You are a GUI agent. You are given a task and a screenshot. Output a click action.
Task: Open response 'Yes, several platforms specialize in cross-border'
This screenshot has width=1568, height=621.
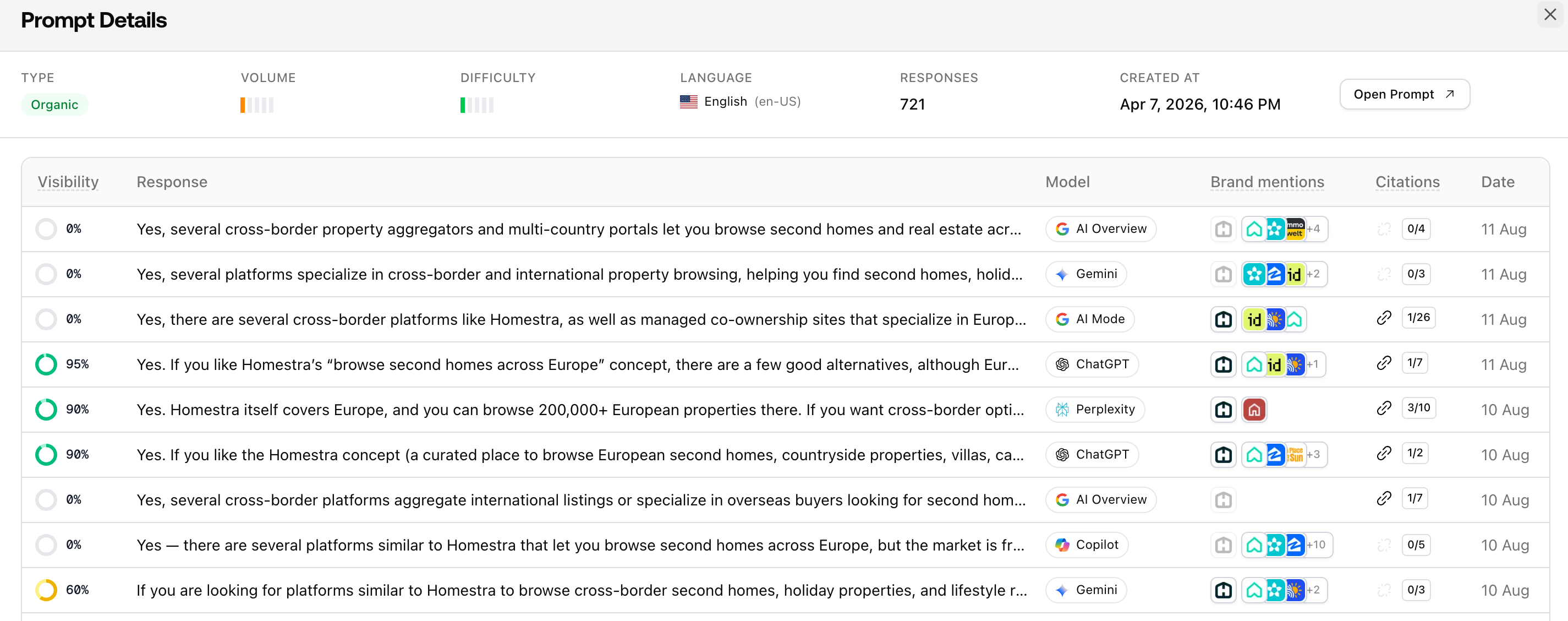click(579, 275)
